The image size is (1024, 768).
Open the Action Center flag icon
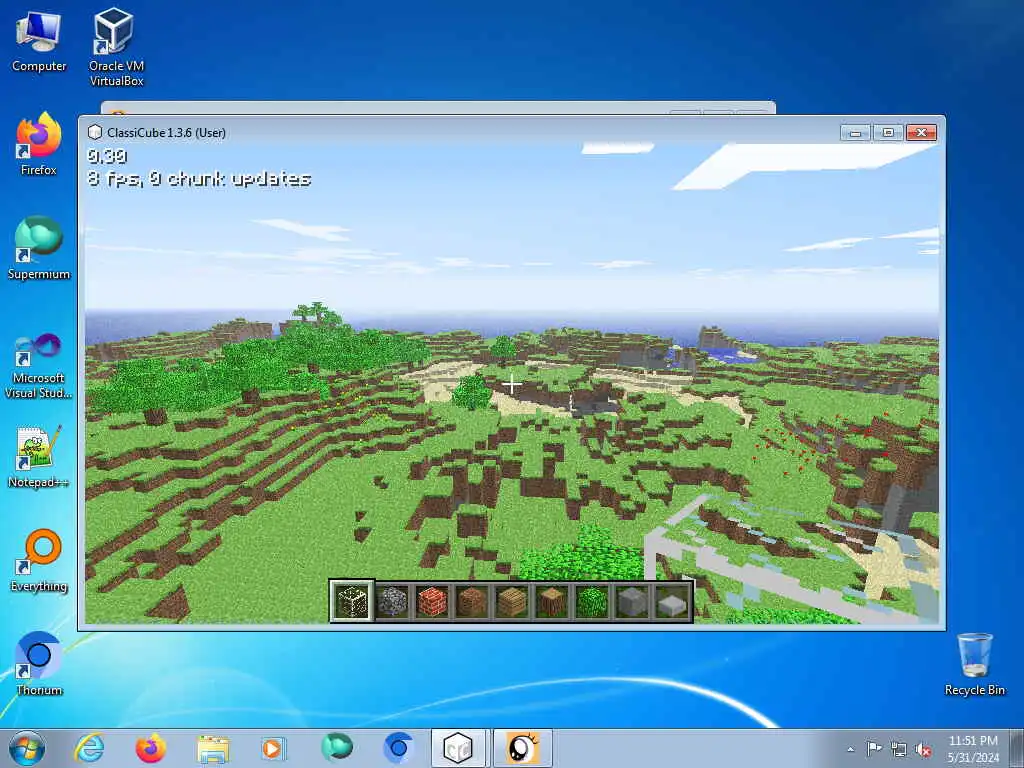coord(874,748)
